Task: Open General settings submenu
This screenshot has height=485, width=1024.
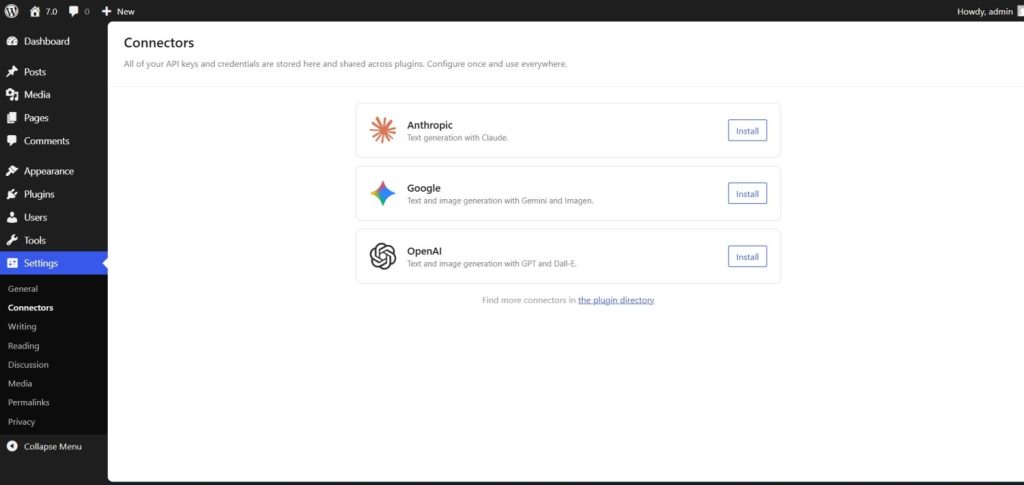Action: pos(23,289)
